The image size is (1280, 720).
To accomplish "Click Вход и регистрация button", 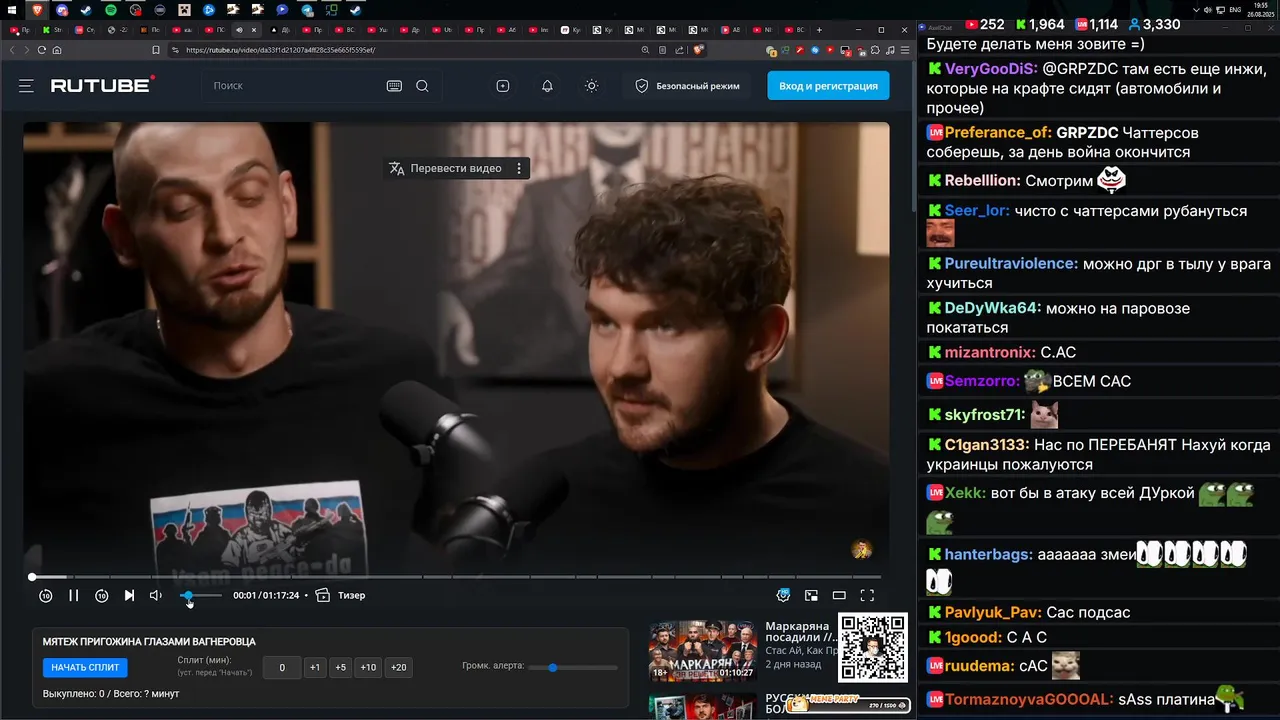I will pos(828,86).
